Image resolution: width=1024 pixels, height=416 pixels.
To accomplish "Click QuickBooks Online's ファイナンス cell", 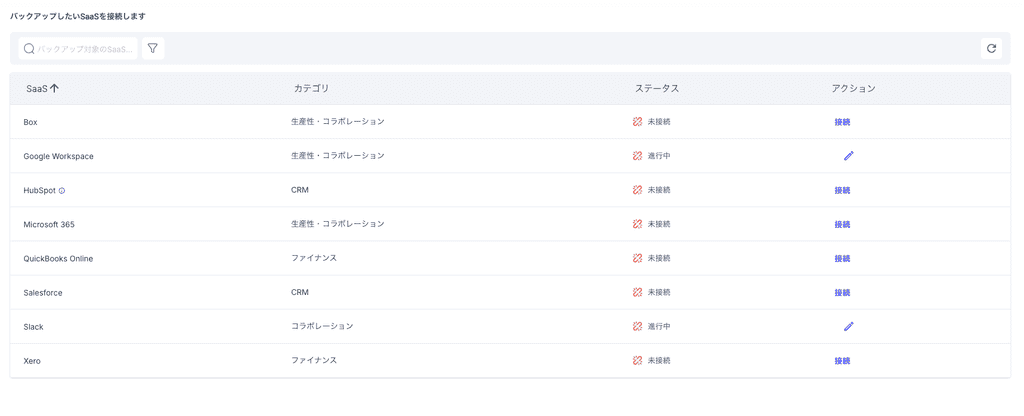I will coord(314,258).
